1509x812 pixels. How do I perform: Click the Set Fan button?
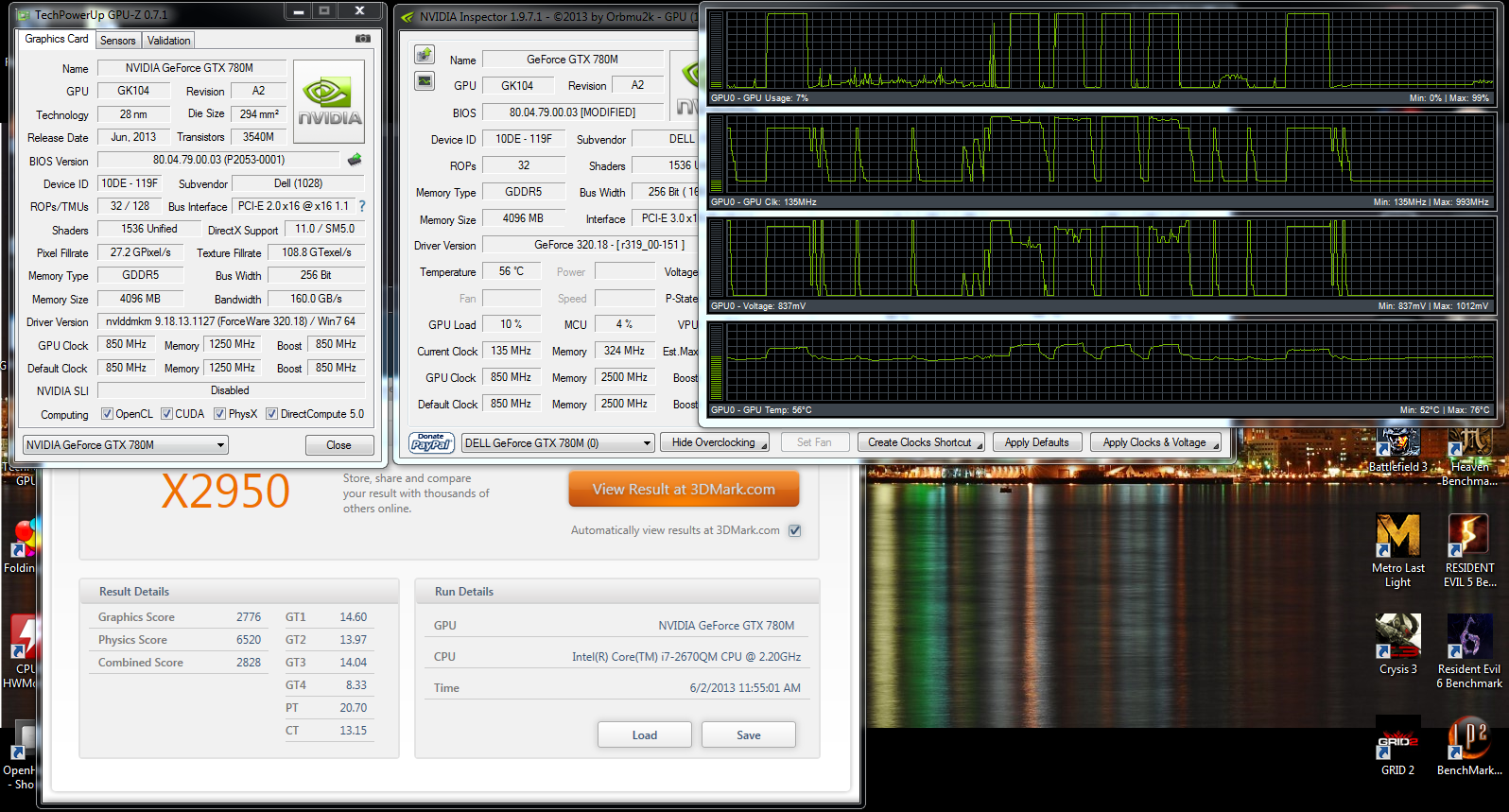click(x=814, y=442)
